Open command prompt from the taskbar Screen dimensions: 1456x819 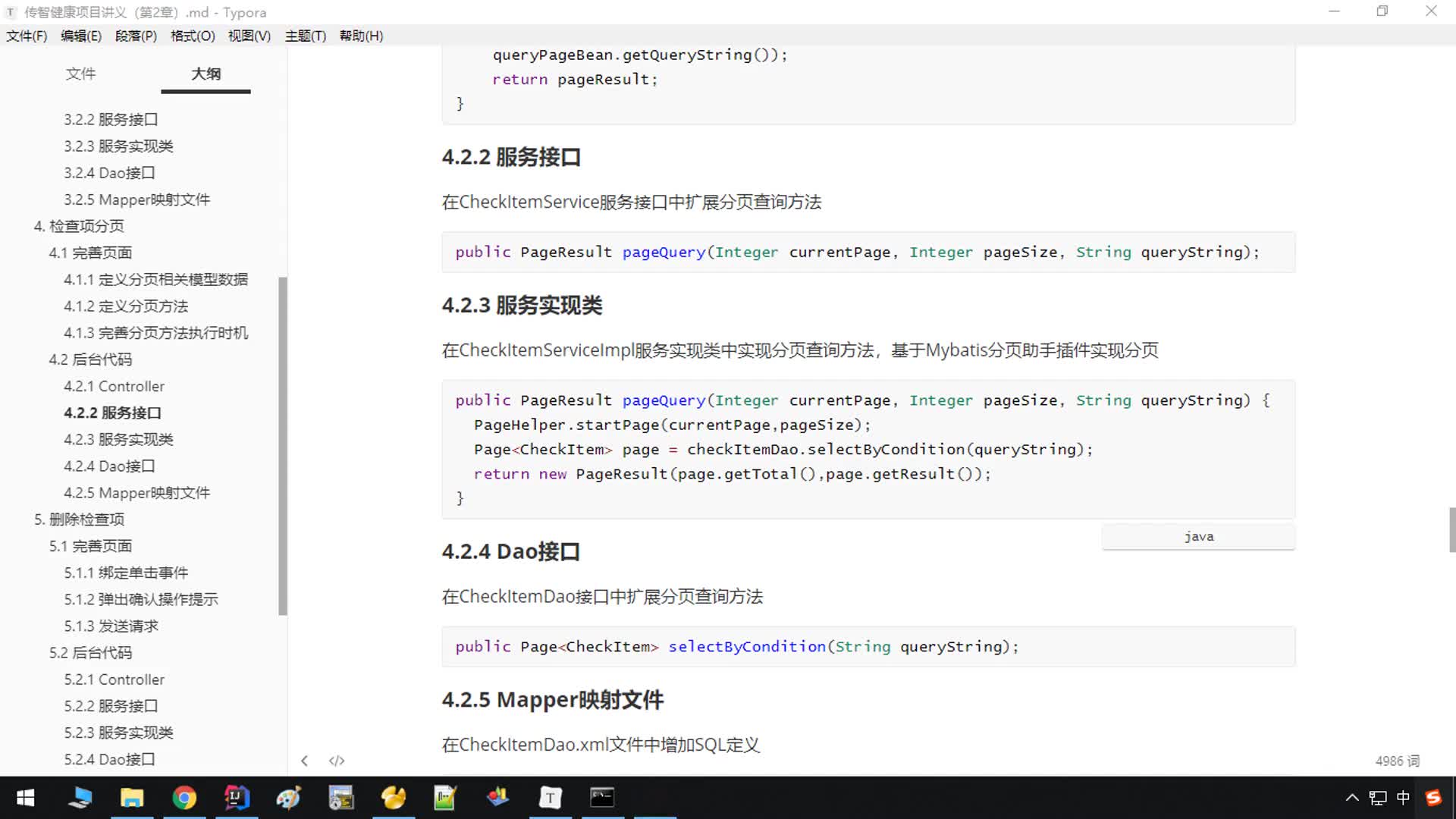pos(602,798)
